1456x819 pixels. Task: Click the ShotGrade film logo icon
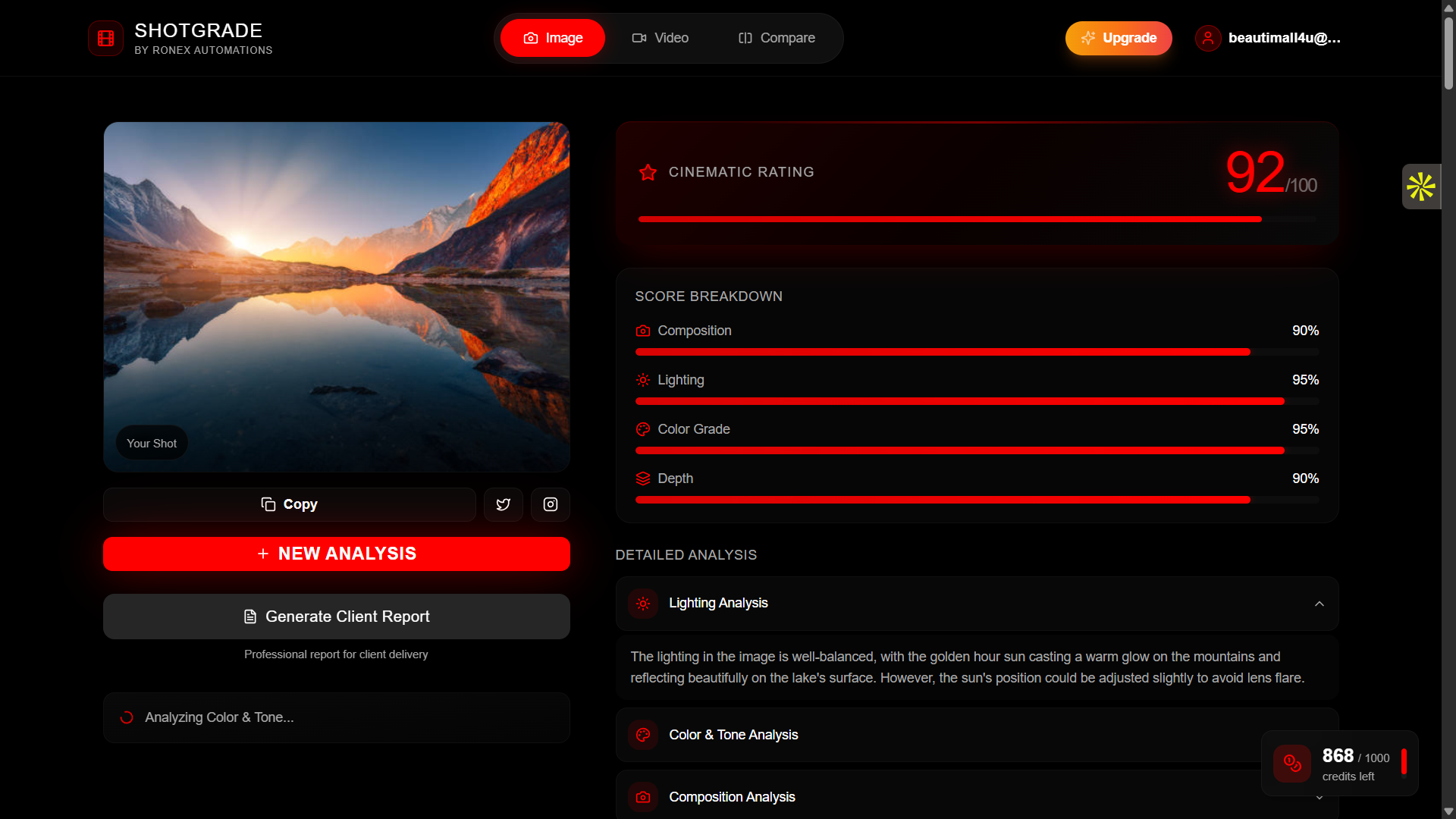[105, 38]
